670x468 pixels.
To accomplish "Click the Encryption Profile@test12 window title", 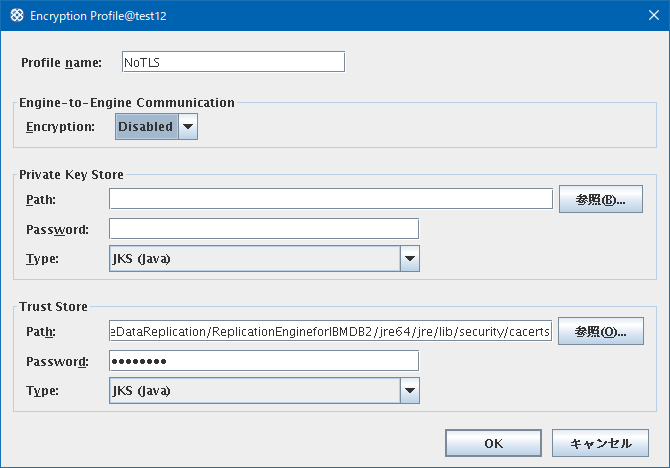I will 98,16.
